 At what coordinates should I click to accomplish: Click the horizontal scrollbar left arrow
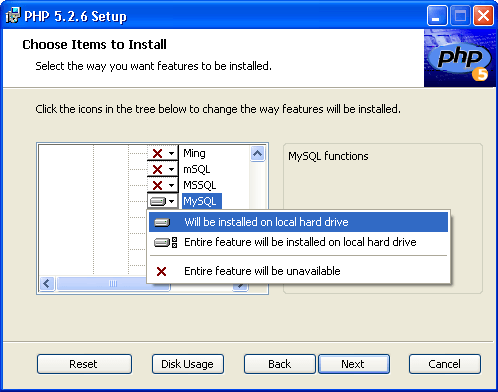47,284
